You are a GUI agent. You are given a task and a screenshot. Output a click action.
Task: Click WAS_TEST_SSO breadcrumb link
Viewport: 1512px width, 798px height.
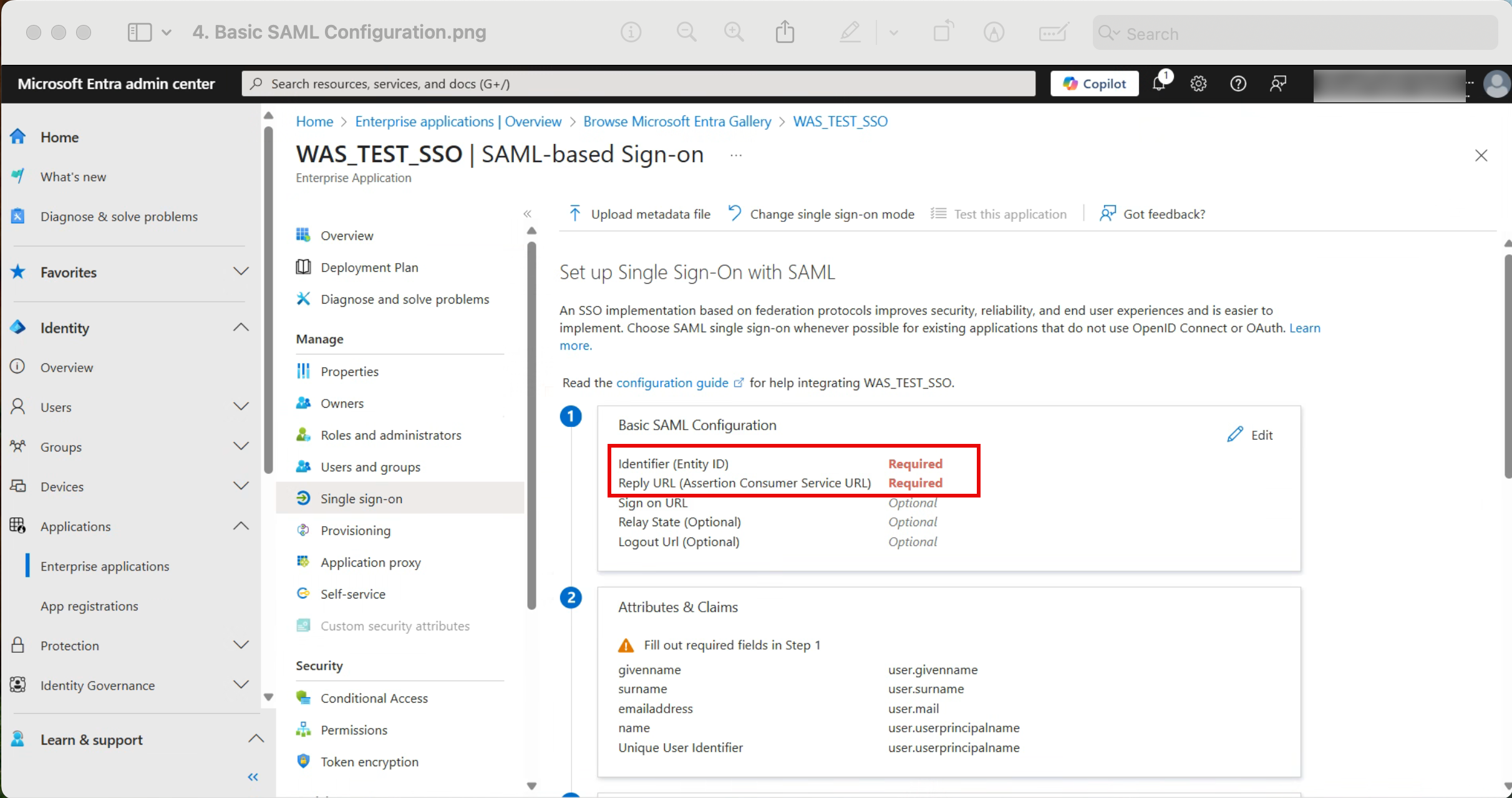coord(840,122)
